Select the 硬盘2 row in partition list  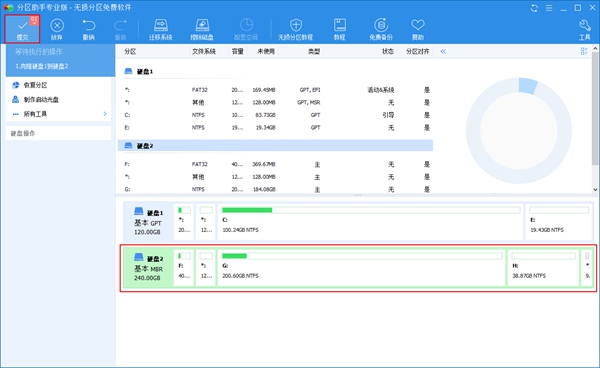coord(275,146)
